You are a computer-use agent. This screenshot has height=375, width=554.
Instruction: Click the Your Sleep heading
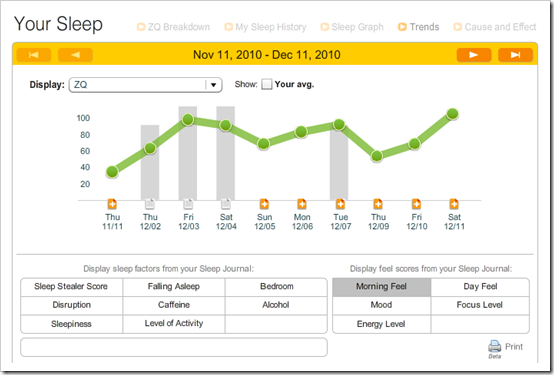click(58, 24)
